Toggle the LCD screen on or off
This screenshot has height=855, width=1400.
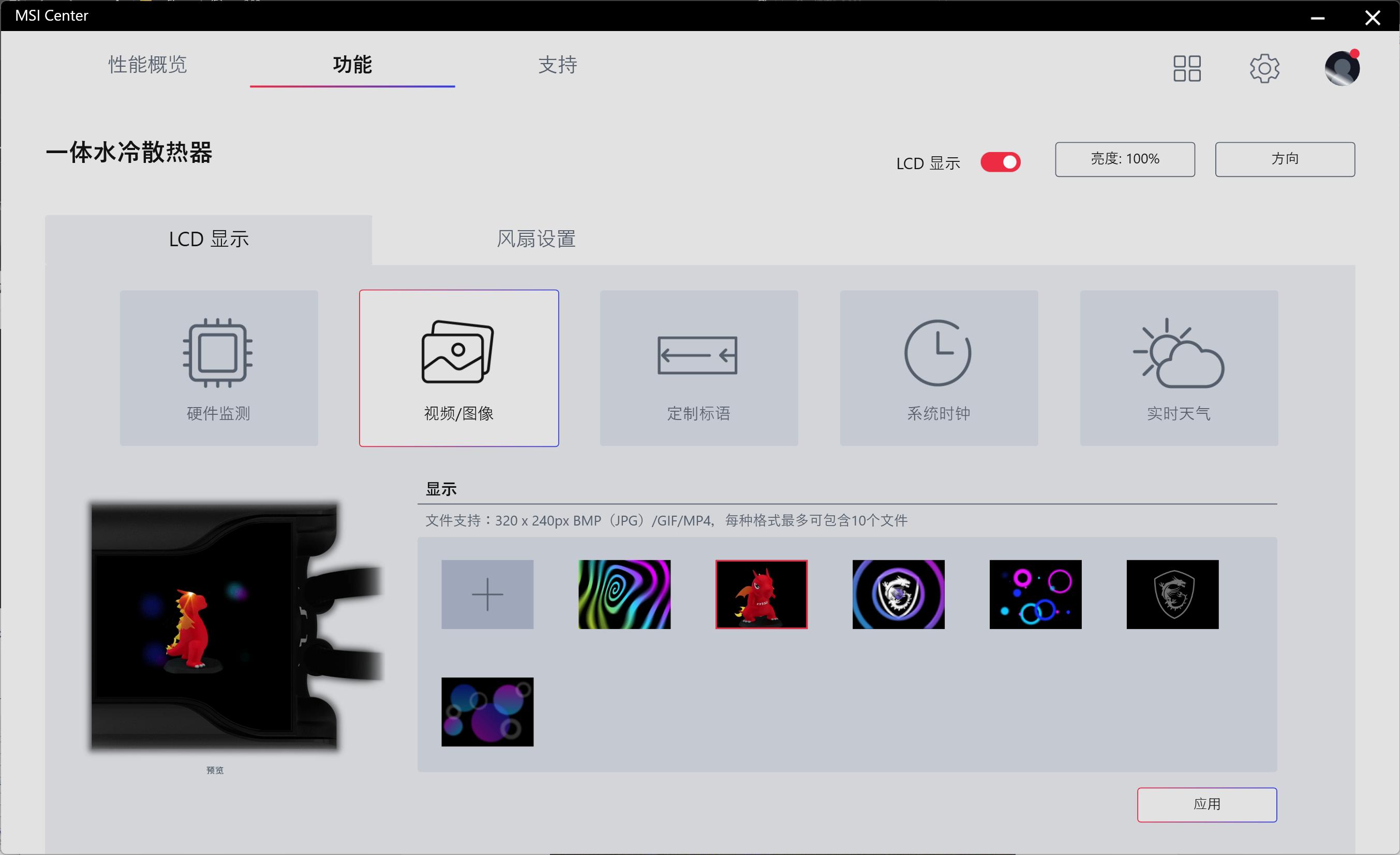(x=1000, y=162)
